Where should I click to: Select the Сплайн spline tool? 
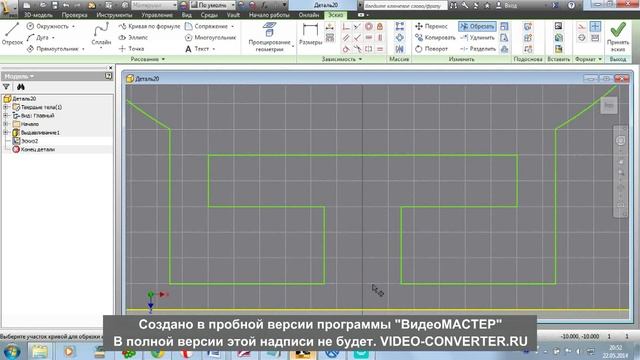tap(101, 35)
